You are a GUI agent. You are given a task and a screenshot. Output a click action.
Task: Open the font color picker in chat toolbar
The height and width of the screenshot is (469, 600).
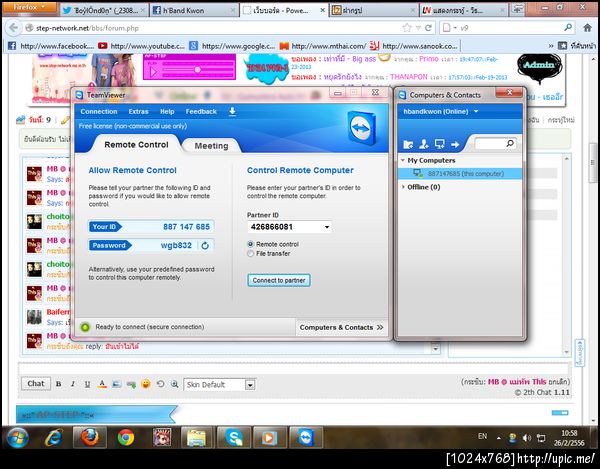pyautogui.click(x=102, y=384)
